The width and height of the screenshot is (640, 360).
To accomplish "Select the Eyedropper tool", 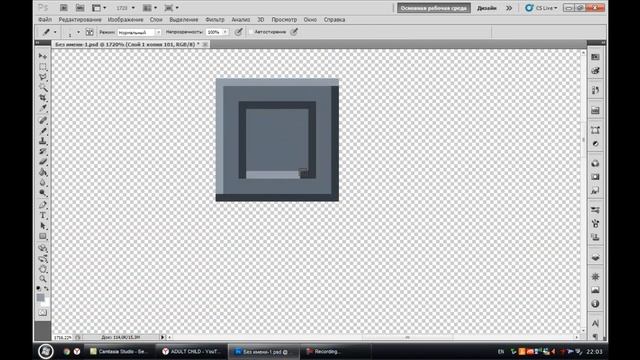I will pos(42,108).
